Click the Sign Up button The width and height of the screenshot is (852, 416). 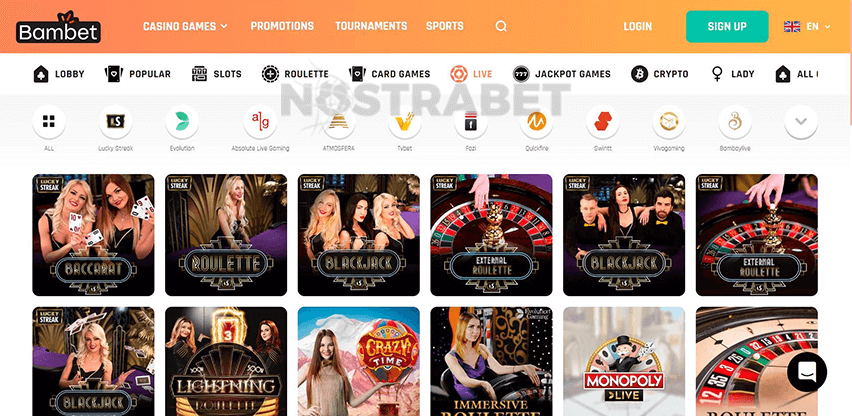pos(727,27)
